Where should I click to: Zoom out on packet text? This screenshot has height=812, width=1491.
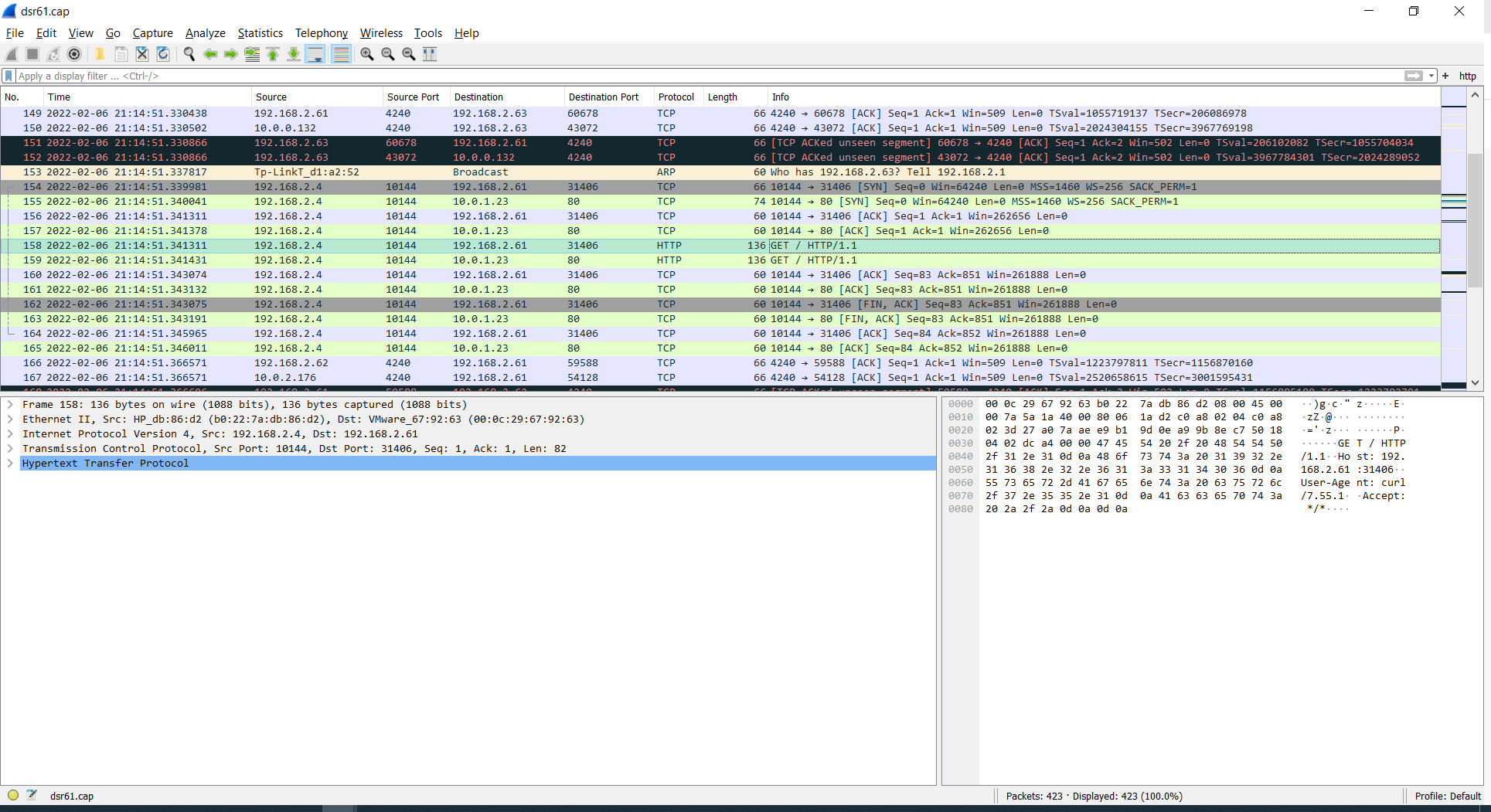click(x=387, y=54)
